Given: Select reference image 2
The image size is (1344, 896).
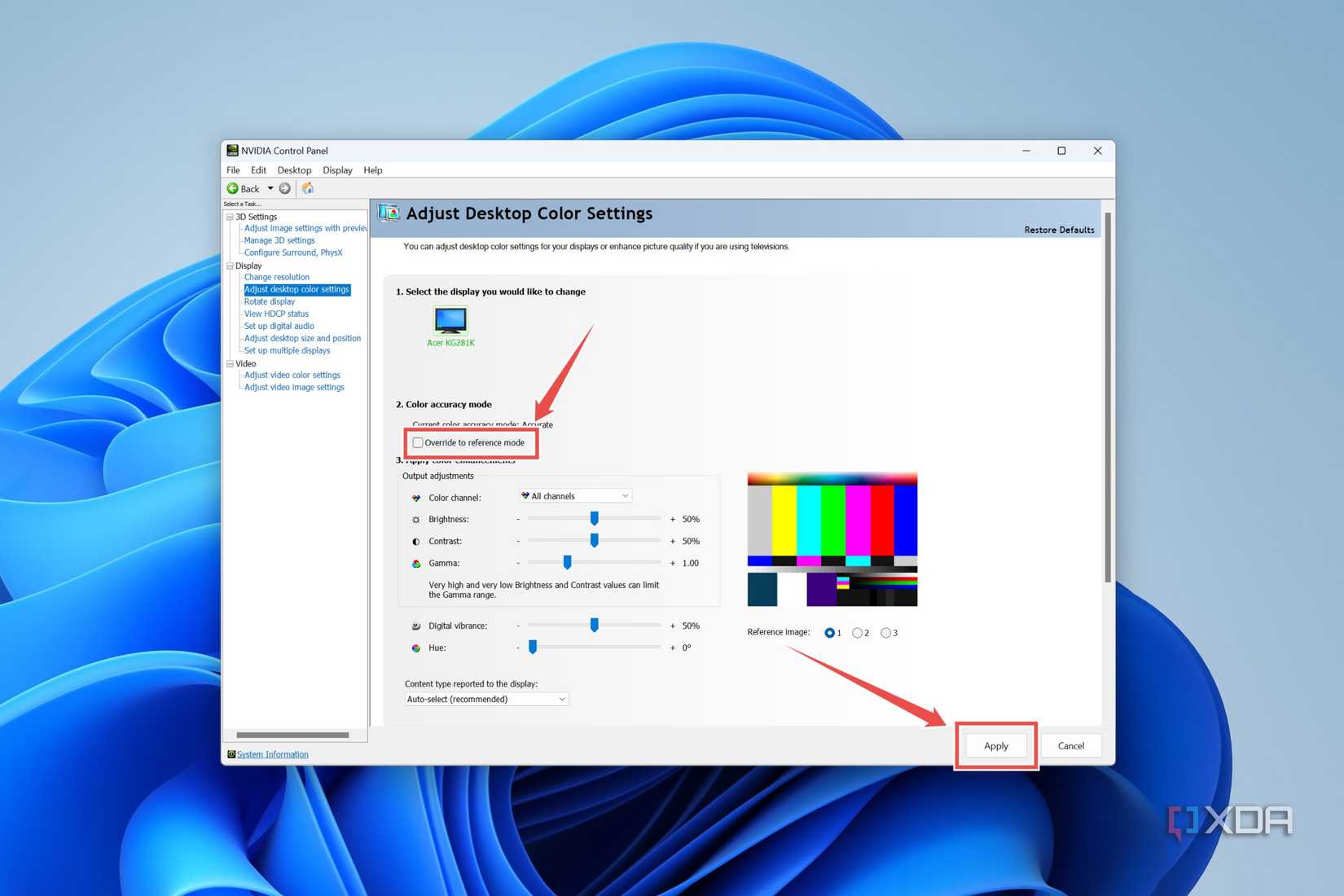Looking at the screenshot, I should coord(857,632).
